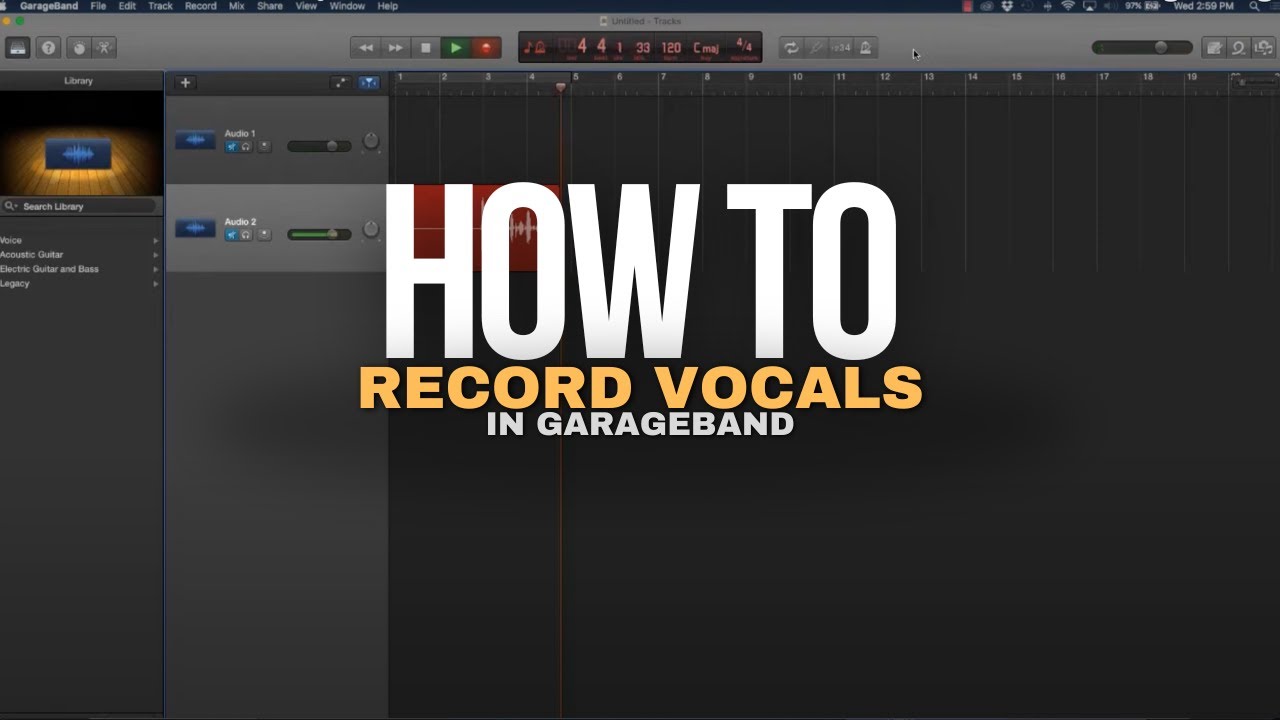Stop playback

pos(426,47)
